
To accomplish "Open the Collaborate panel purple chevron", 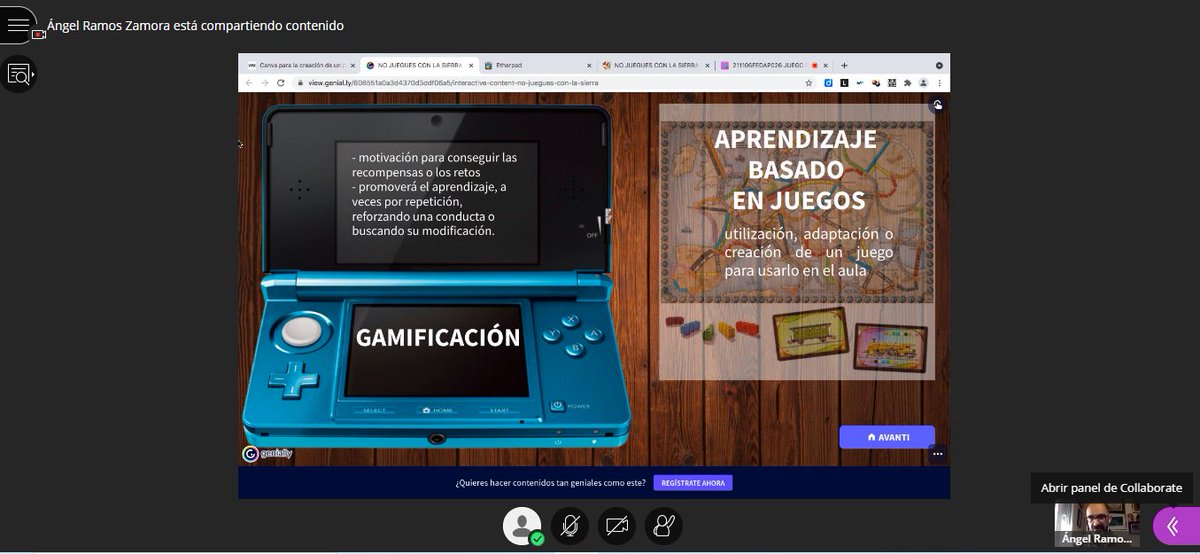I will tap(1174, 526).
